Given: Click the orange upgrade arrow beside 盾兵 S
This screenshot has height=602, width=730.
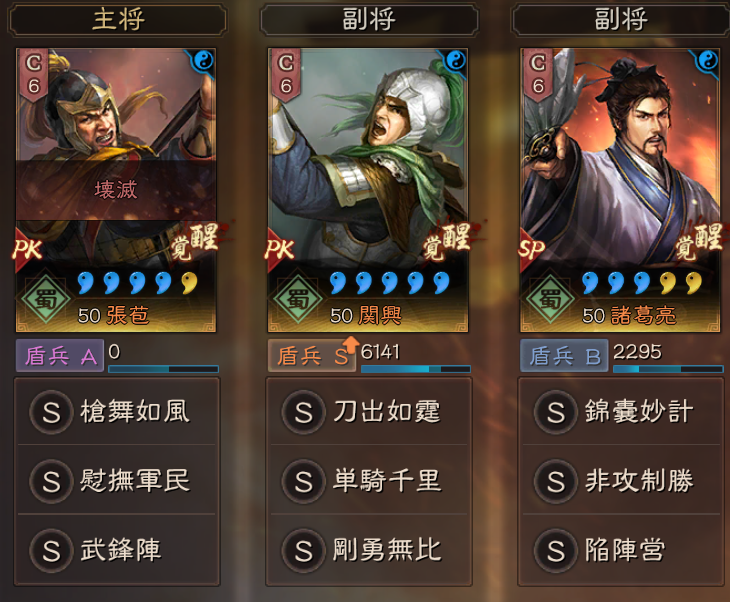Looking at the screenshot, I should (351, 345).
